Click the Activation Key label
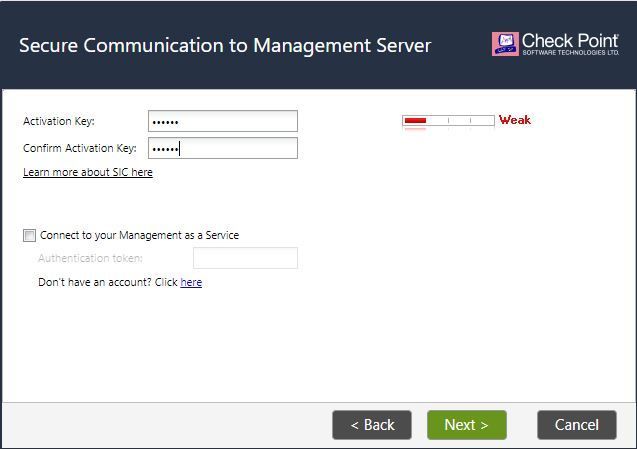The image size is (637, 449). 59,121
